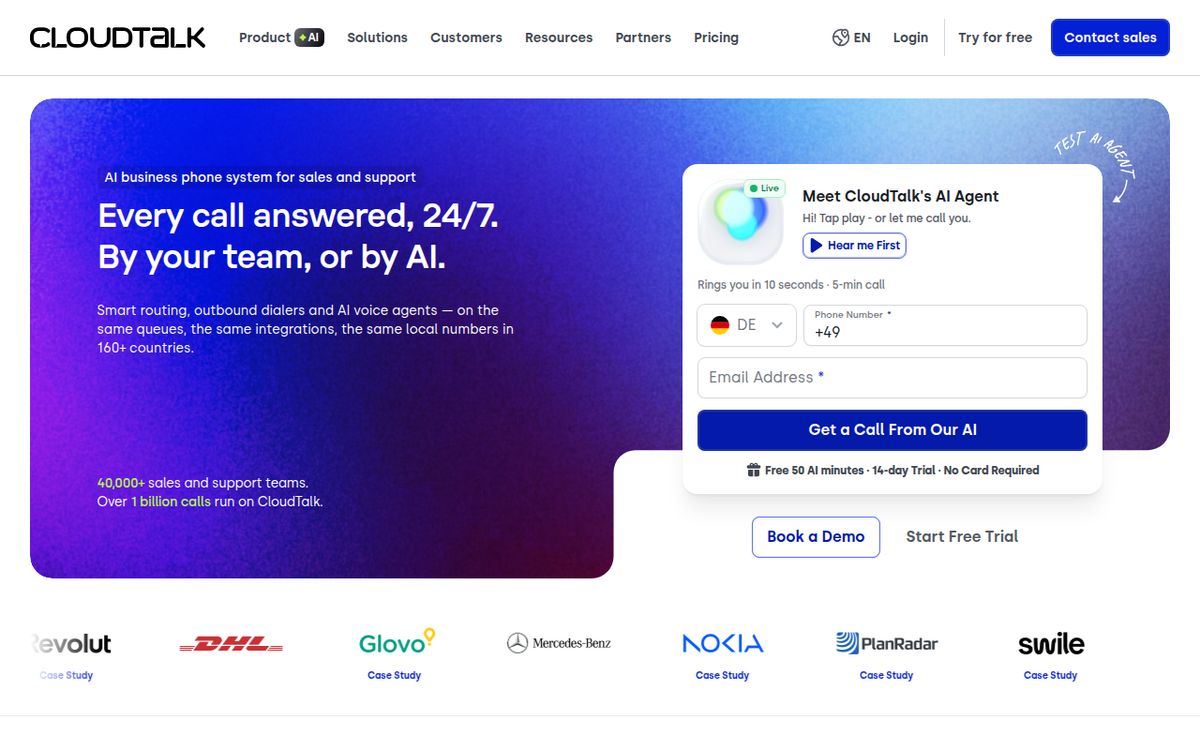Click the Contact sales button
This screenshot has width=1200, height=750.
(1110, 37)
